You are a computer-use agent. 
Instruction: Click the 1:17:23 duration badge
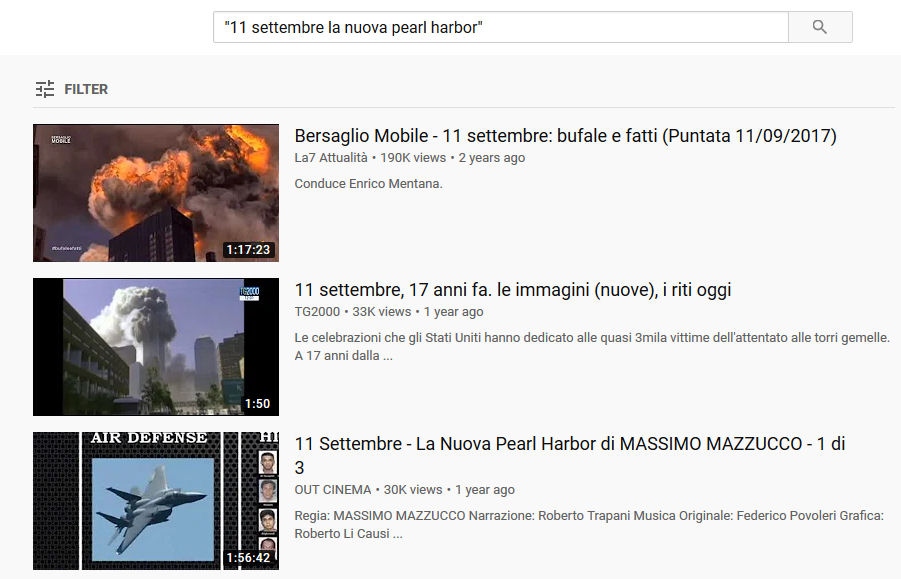[249, 250]
